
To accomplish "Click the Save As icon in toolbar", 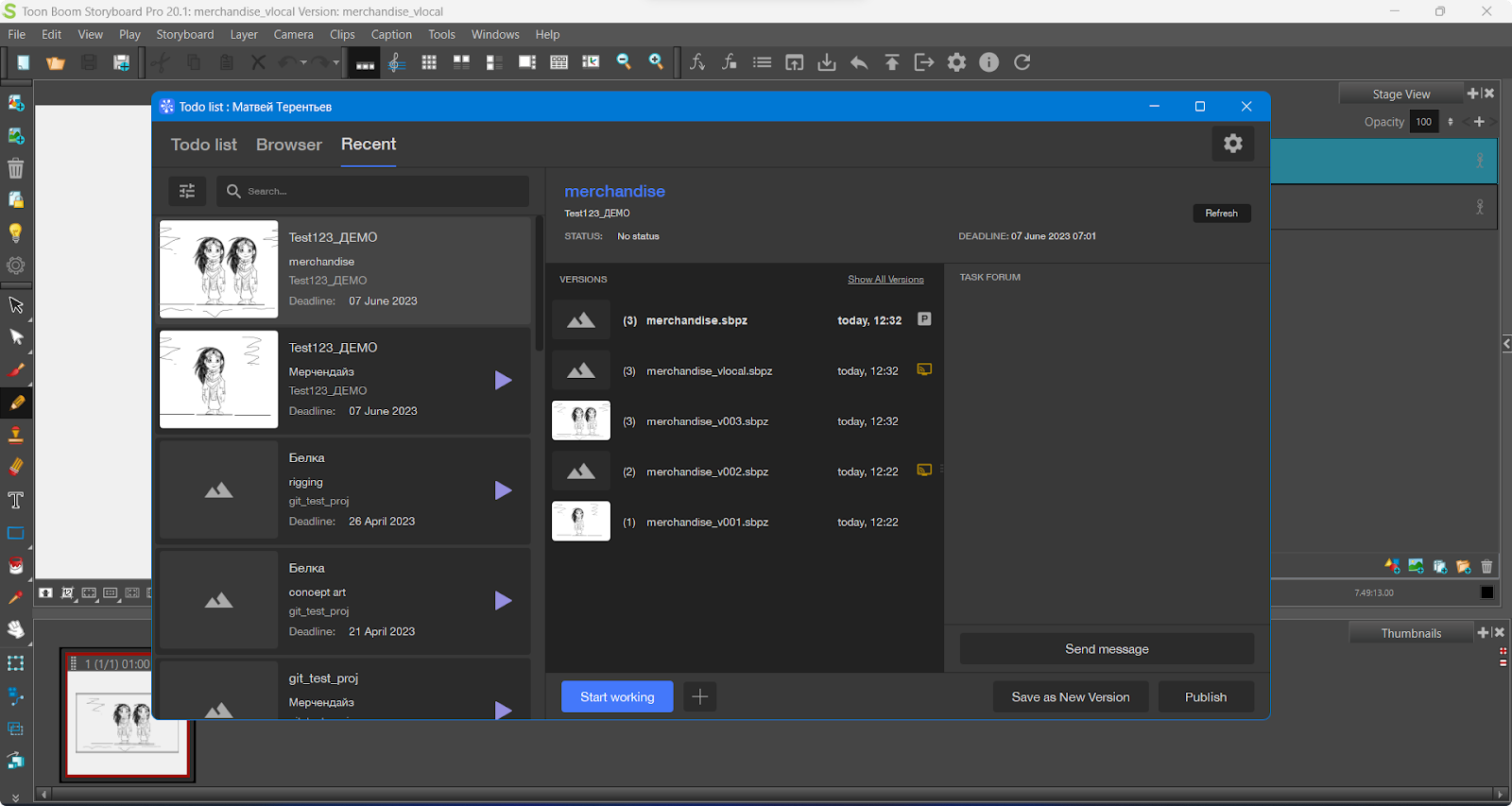I will (x=122, y=62).
